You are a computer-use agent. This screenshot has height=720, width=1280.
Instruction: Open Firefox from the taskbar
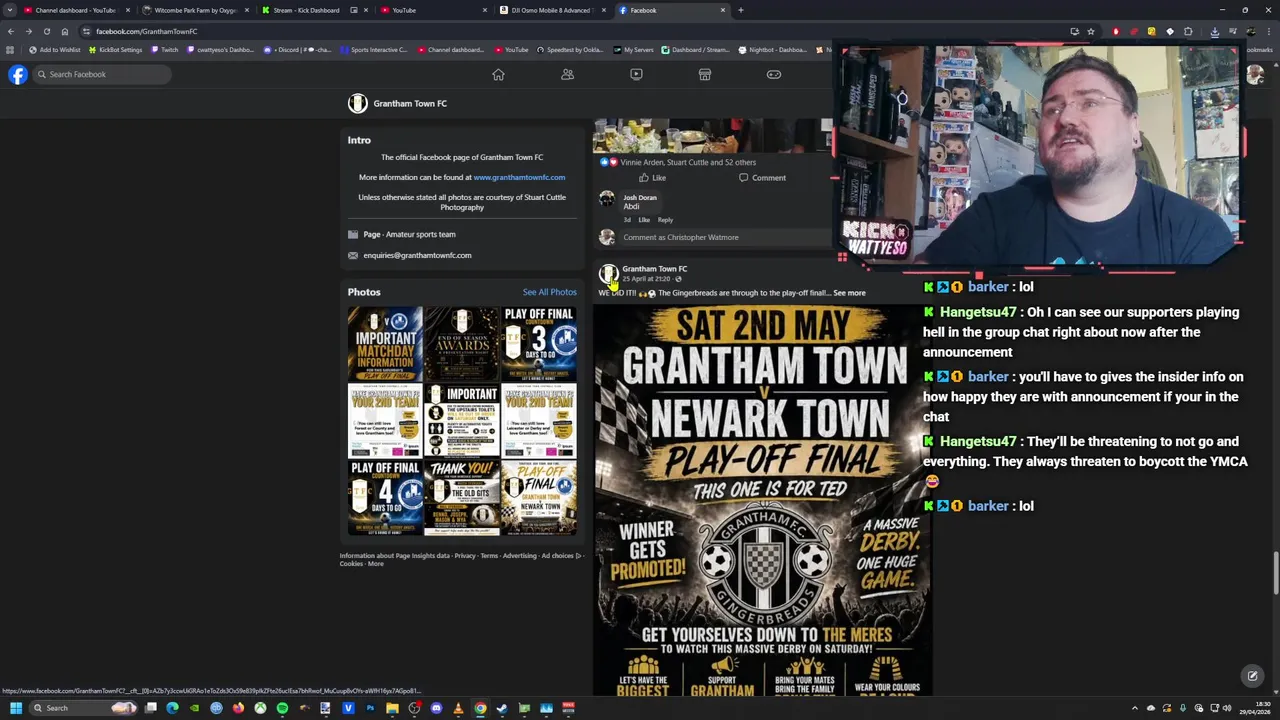coord(238,708)
